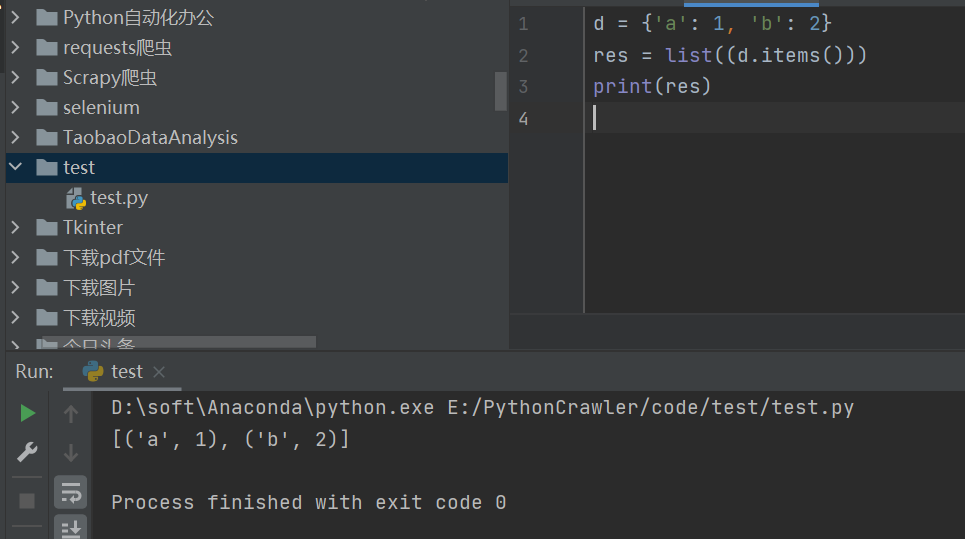Toggle Soft-Wrap in the run console
The image size is (965, 539).
pyautogui.click(x=71, y=492)
